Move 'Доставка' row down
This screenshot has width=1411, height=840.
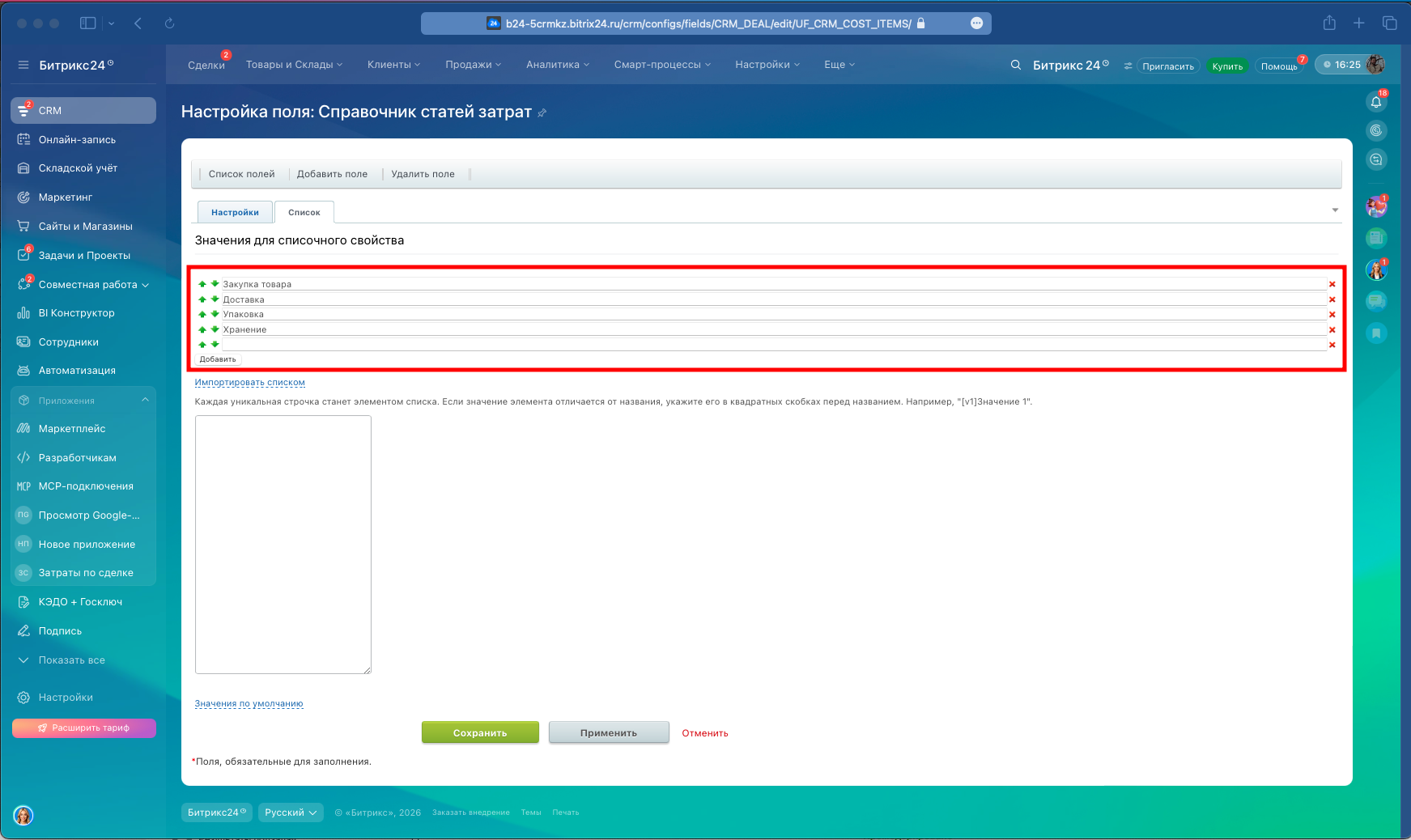[215, 299]
